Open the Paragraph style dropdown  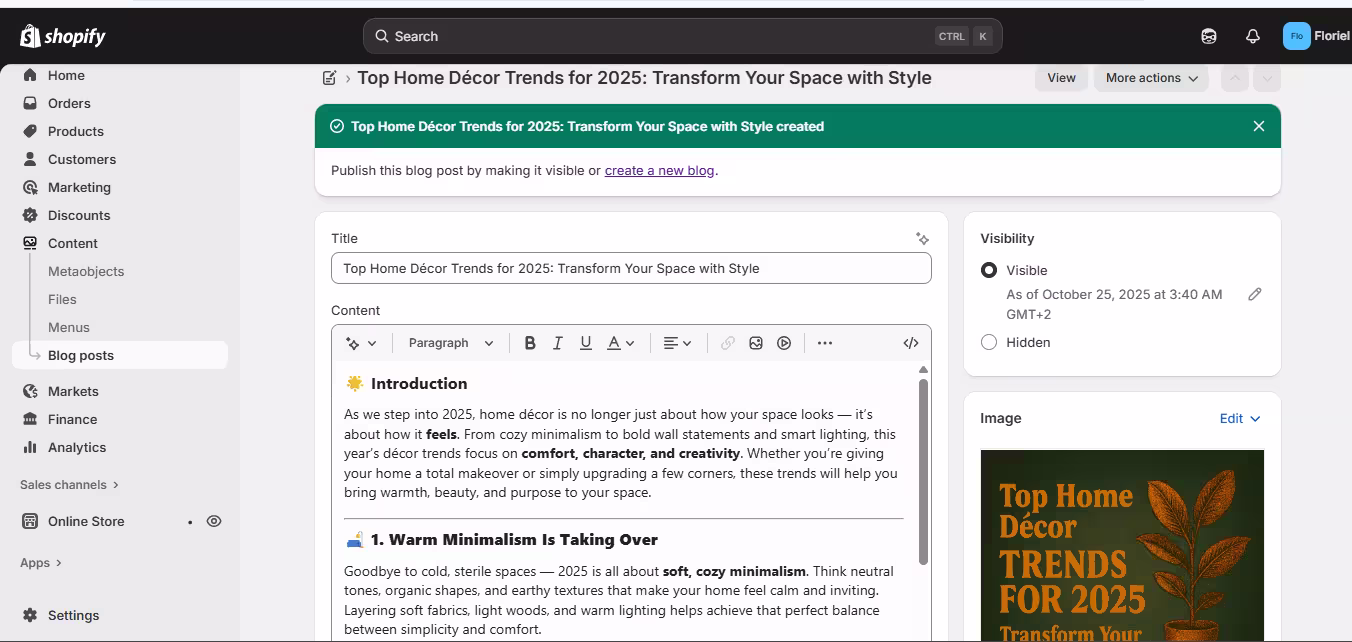[450, 343]
